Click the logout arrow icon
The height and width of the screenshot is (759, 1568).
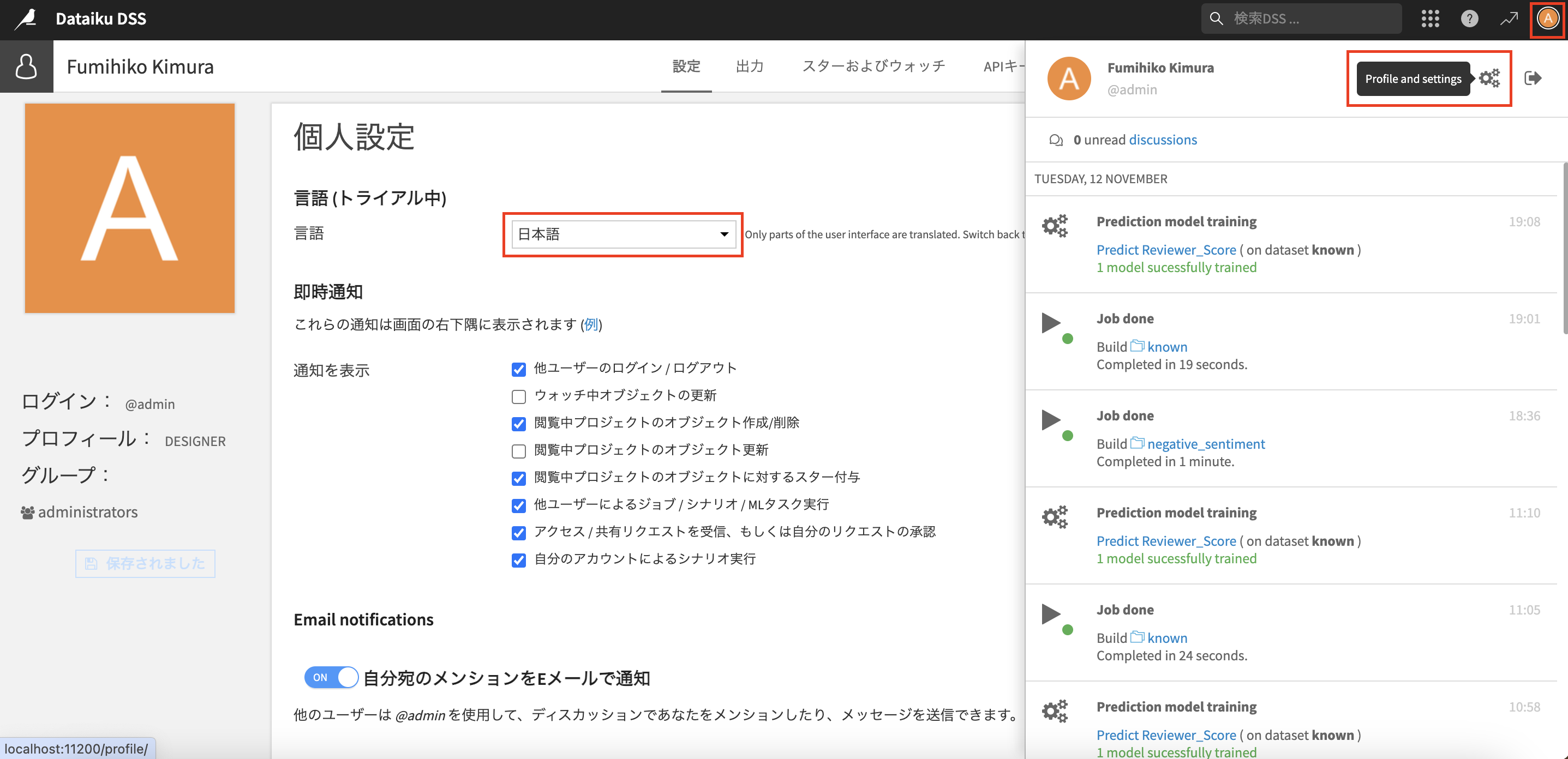tap(1533, 79)
